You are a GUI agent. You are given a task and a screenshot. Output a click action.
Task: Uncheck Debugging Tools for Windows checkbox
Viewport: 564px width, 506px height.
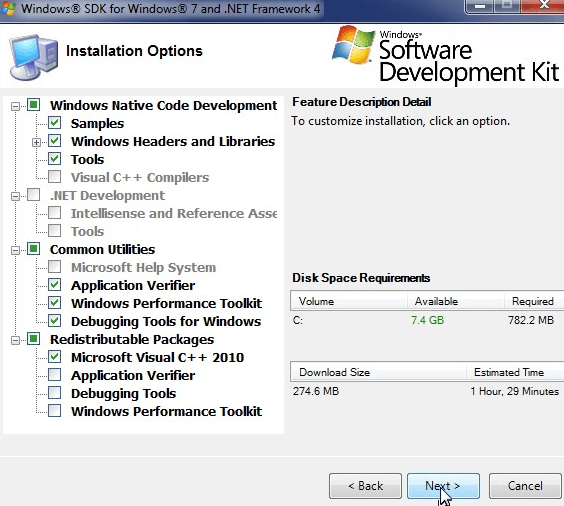pos(55,321)
